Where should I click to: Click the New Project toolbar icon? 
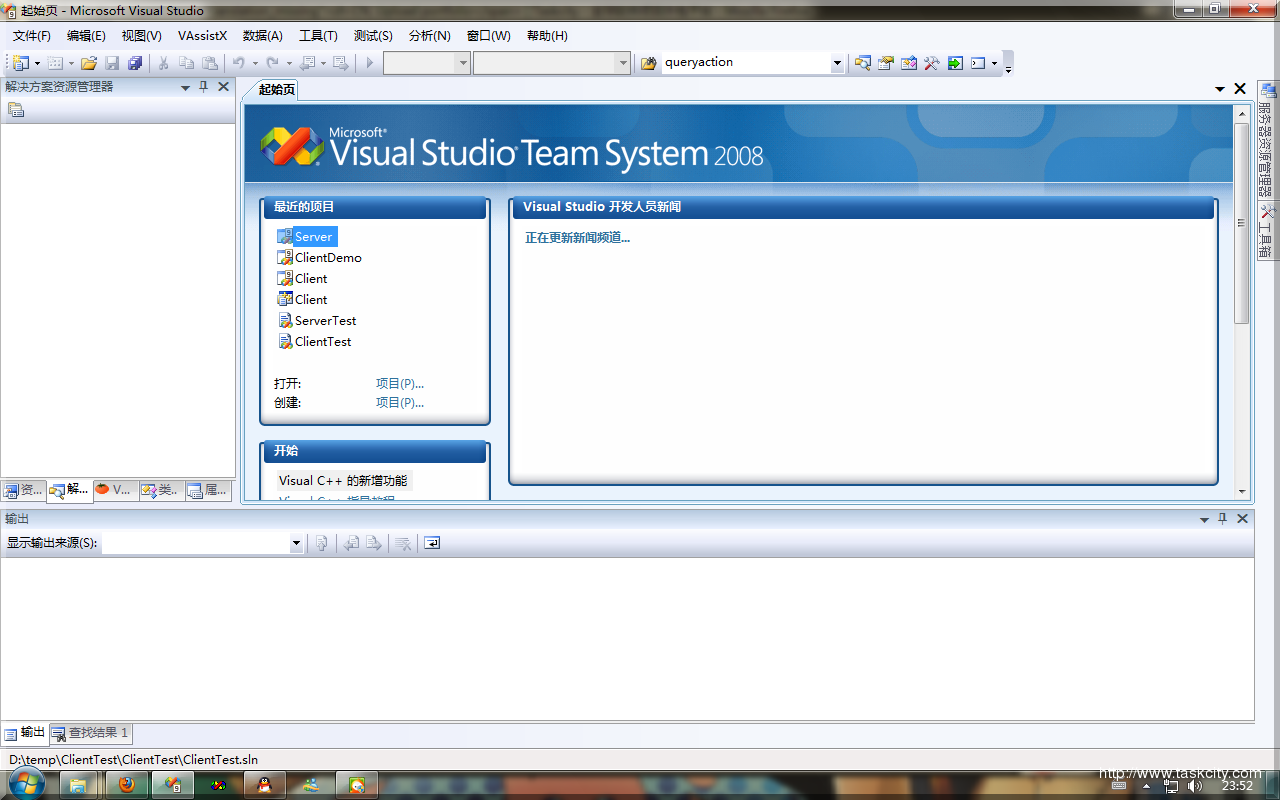[21, 63]
